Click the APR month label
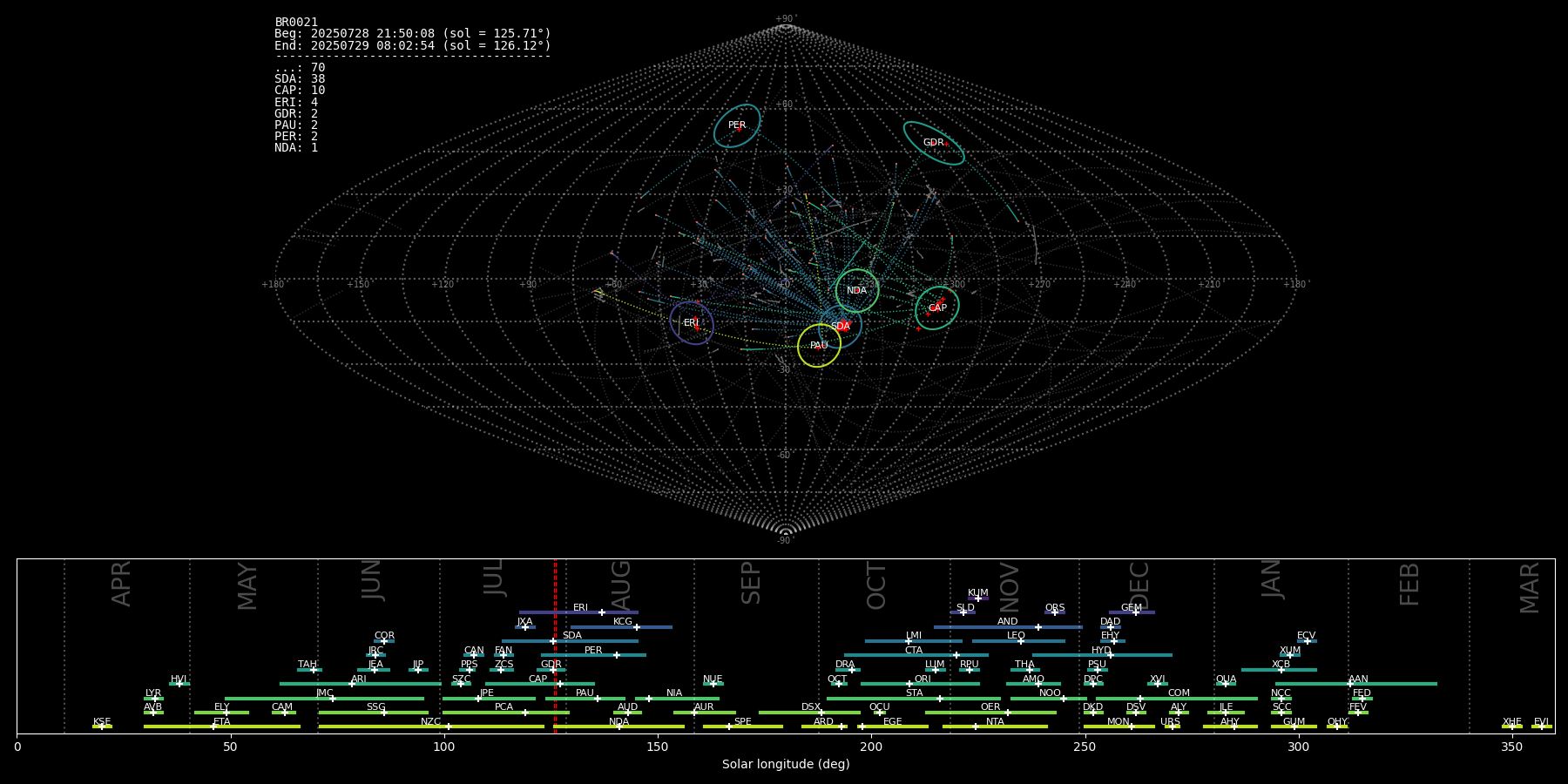1568x784 pixels. tap(121, 584)
